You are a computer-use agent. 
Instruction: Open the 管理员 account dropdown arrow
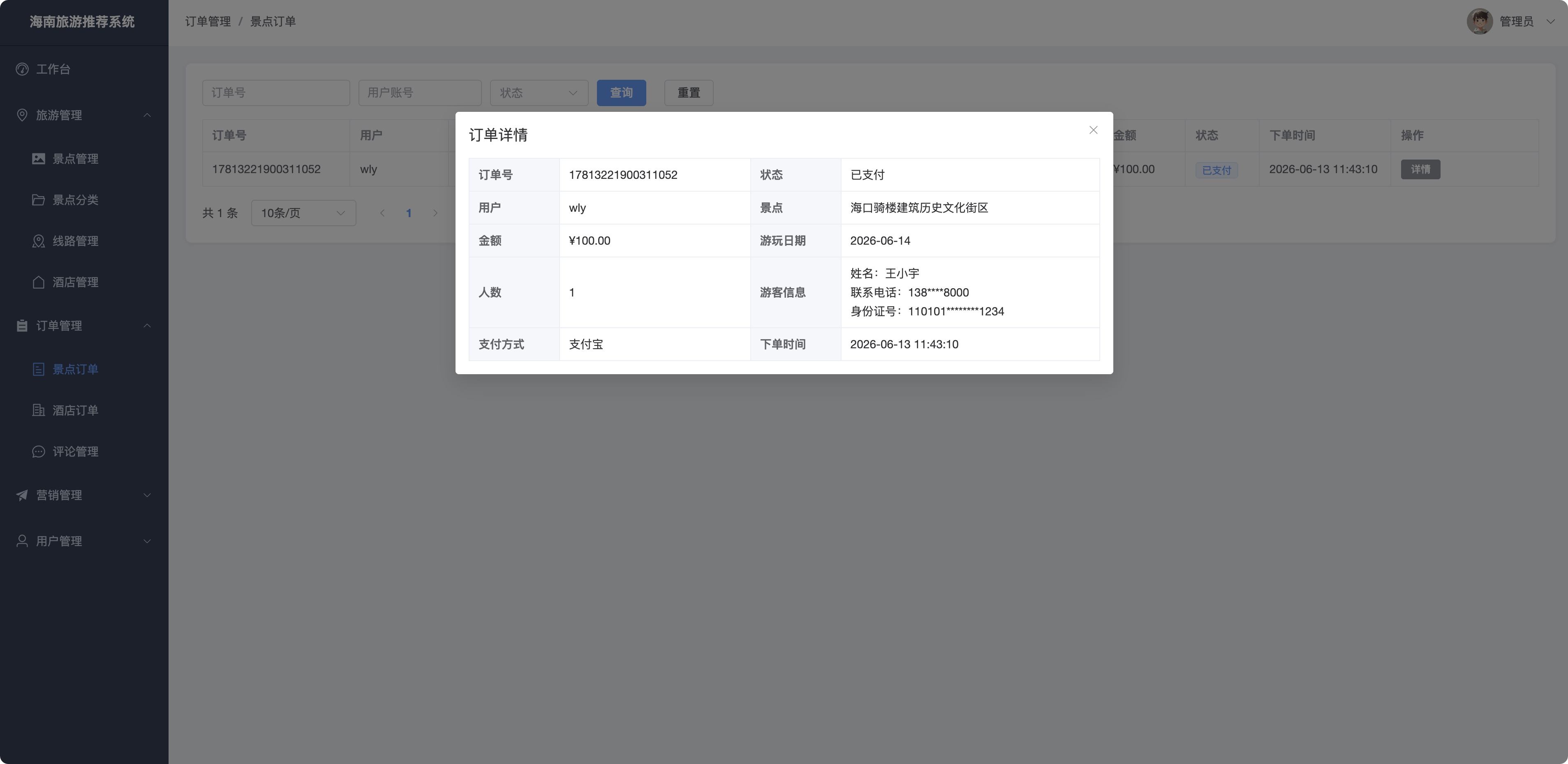click(x=1550, y=21)
